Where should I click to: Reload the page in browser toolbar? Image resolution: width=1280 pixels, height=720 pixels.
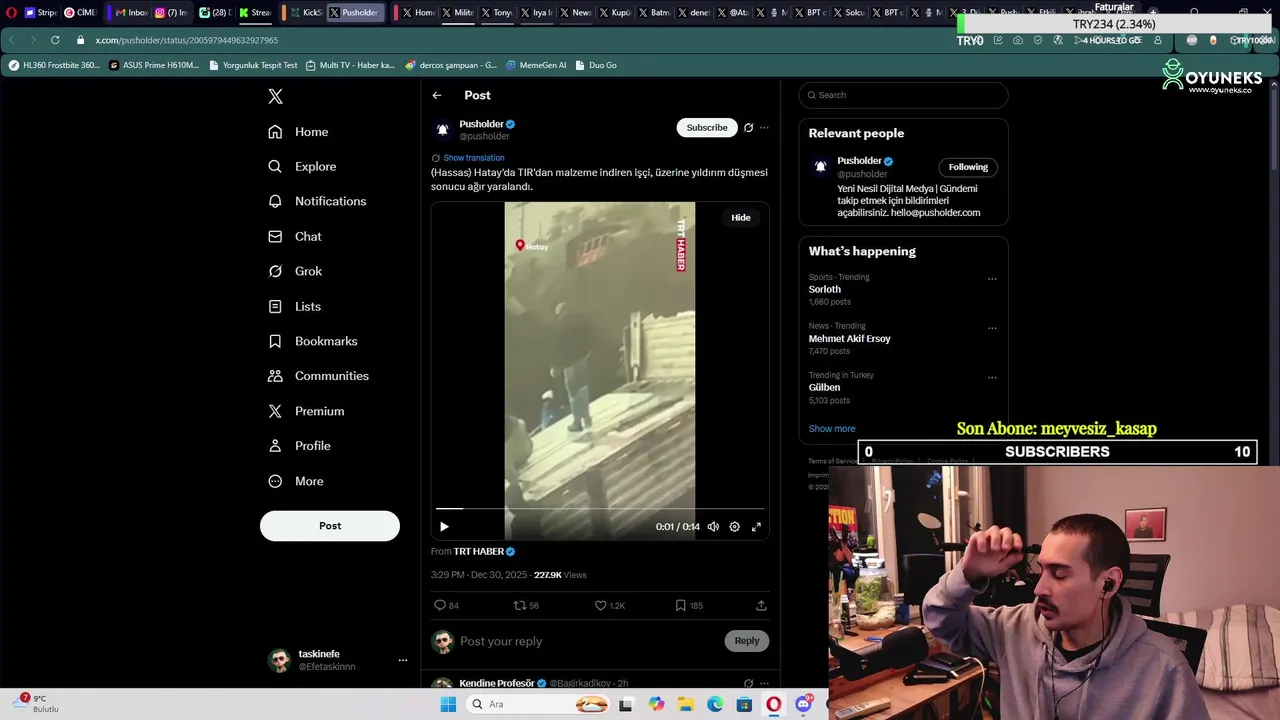pos(55,40)
